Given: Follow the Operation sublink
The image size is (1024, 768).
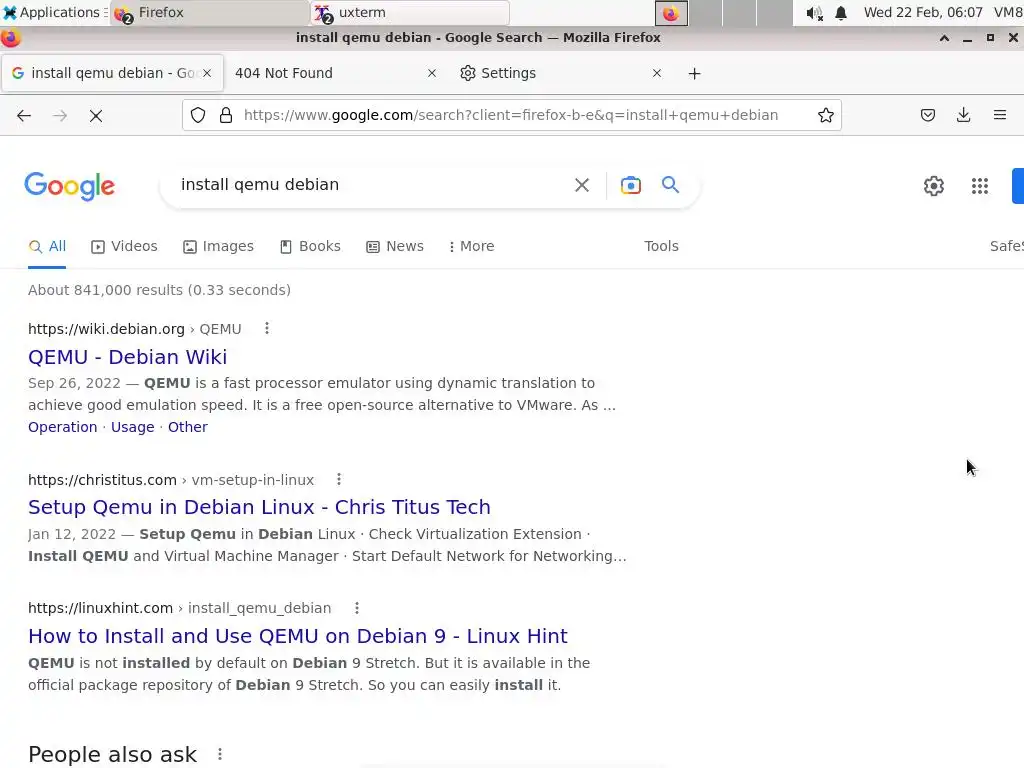Looking at the screenshot, I should click(63, 427).
